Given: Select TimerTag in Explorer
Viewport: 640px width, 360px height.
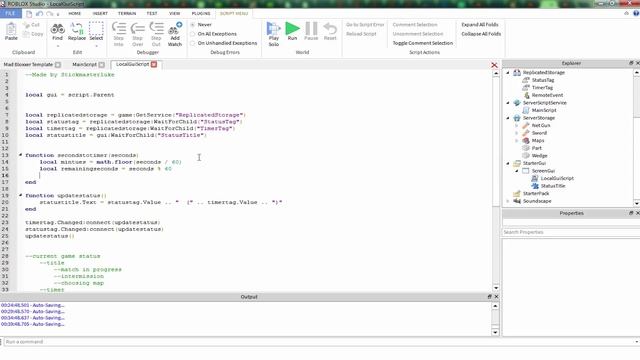Looking at the screenshot, I should coord(542,88).
